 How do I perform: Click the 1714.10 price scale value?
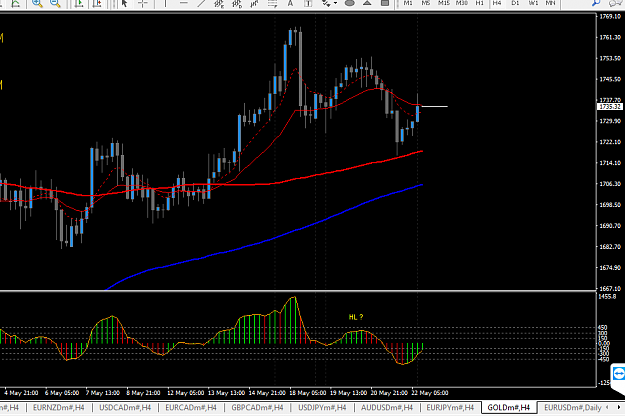click(x=610, y=163)
